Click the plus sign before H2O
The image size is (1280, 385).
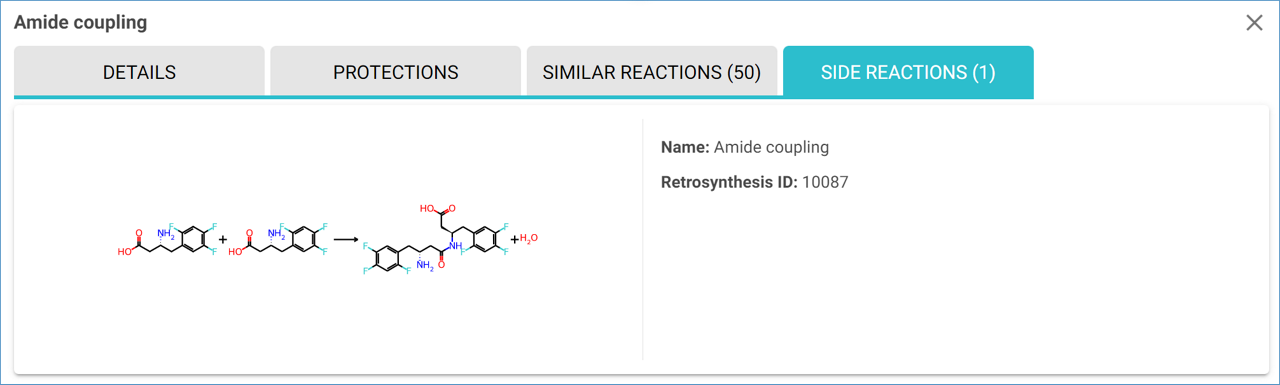[515, 240]
